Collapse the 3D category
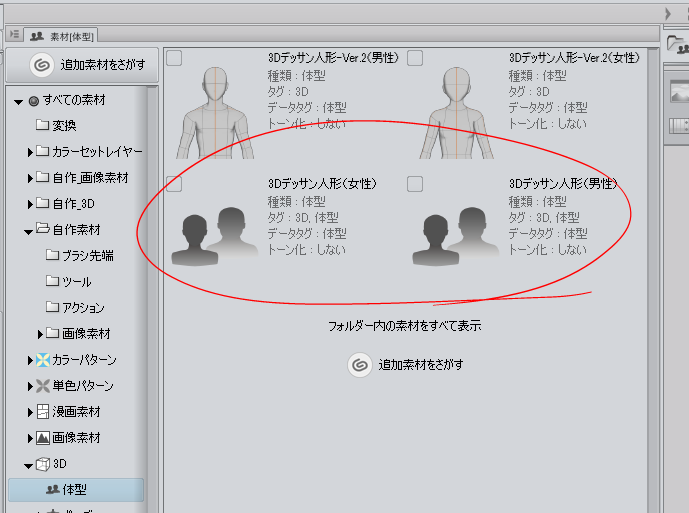Viewport: 689px width, 513px height. [29, 466]
